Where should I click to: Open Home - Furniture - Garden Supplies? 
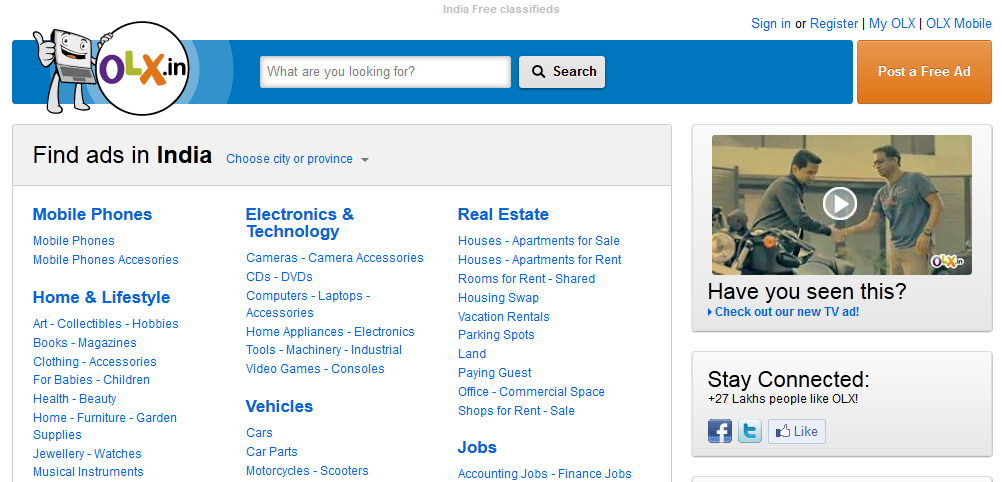(105, 426)
